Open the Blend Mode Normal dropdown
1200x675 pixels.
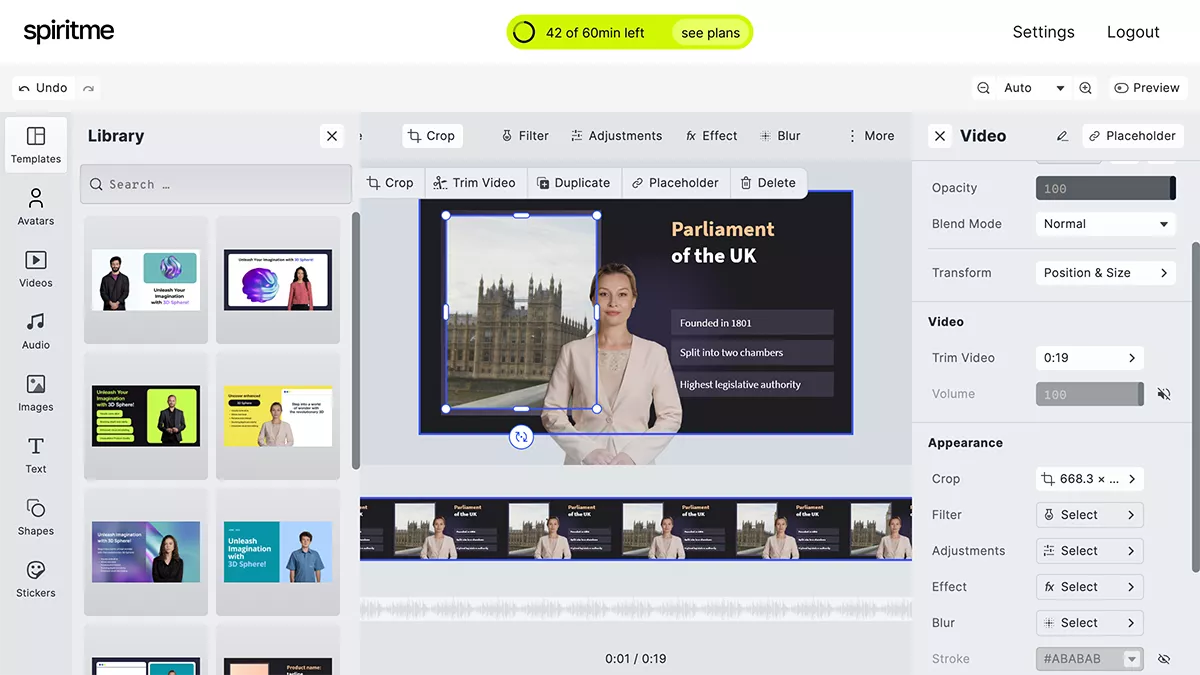coord(1105,224)
